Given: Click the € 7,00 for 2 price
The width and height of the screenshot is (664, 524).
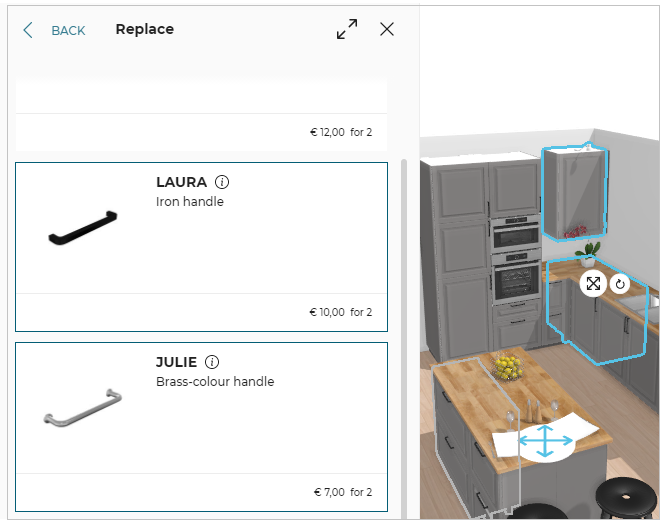Looking at the screenshot, I should tap(343, 492).
